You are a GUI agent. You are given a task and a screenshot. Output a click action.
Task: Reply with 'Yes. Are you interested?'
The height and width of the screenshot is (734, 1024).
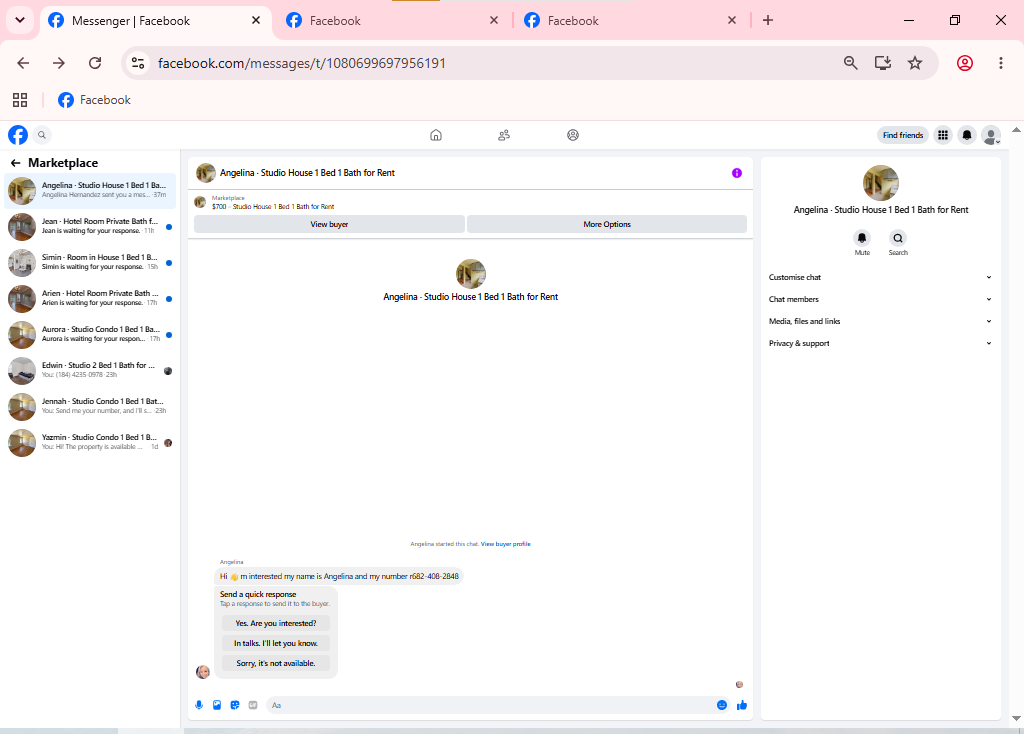(x=276, y=624)
